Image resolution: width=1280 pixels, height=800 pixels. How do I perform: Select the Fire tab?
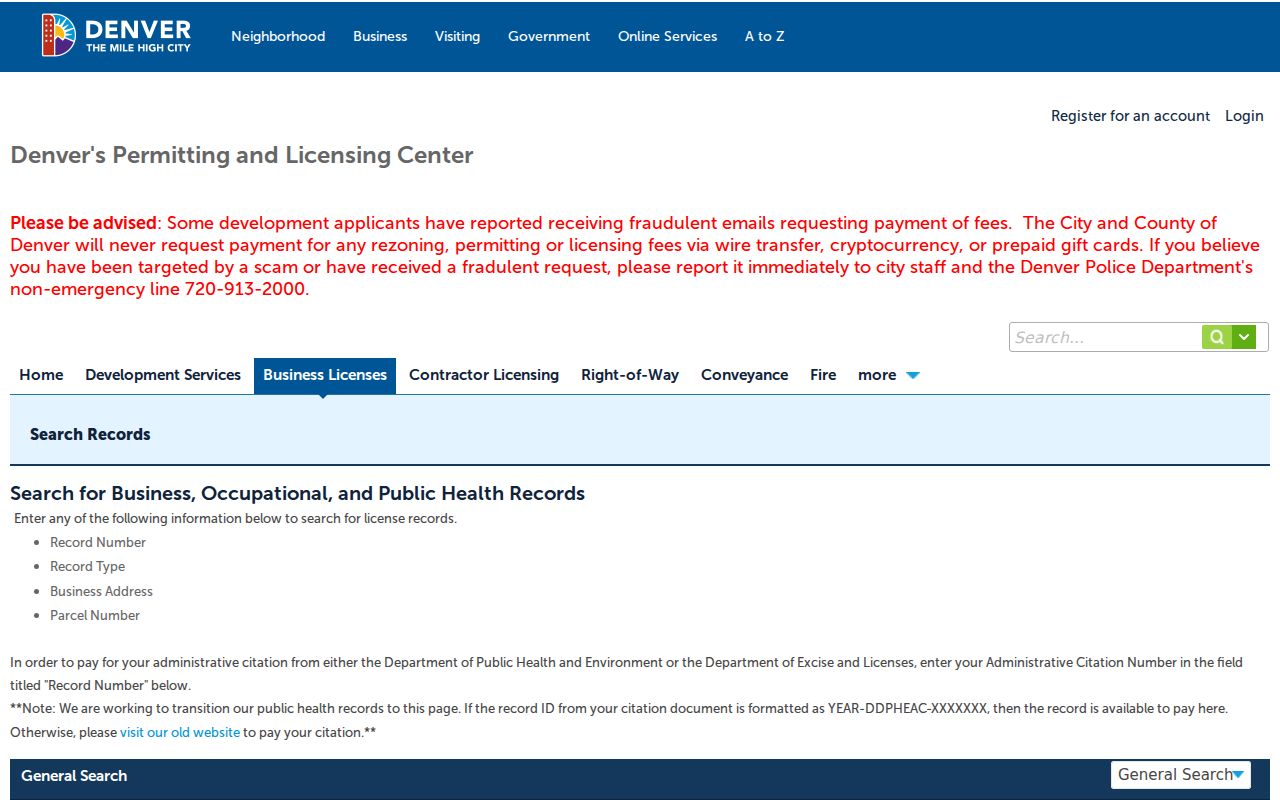[x=823, y=375]
